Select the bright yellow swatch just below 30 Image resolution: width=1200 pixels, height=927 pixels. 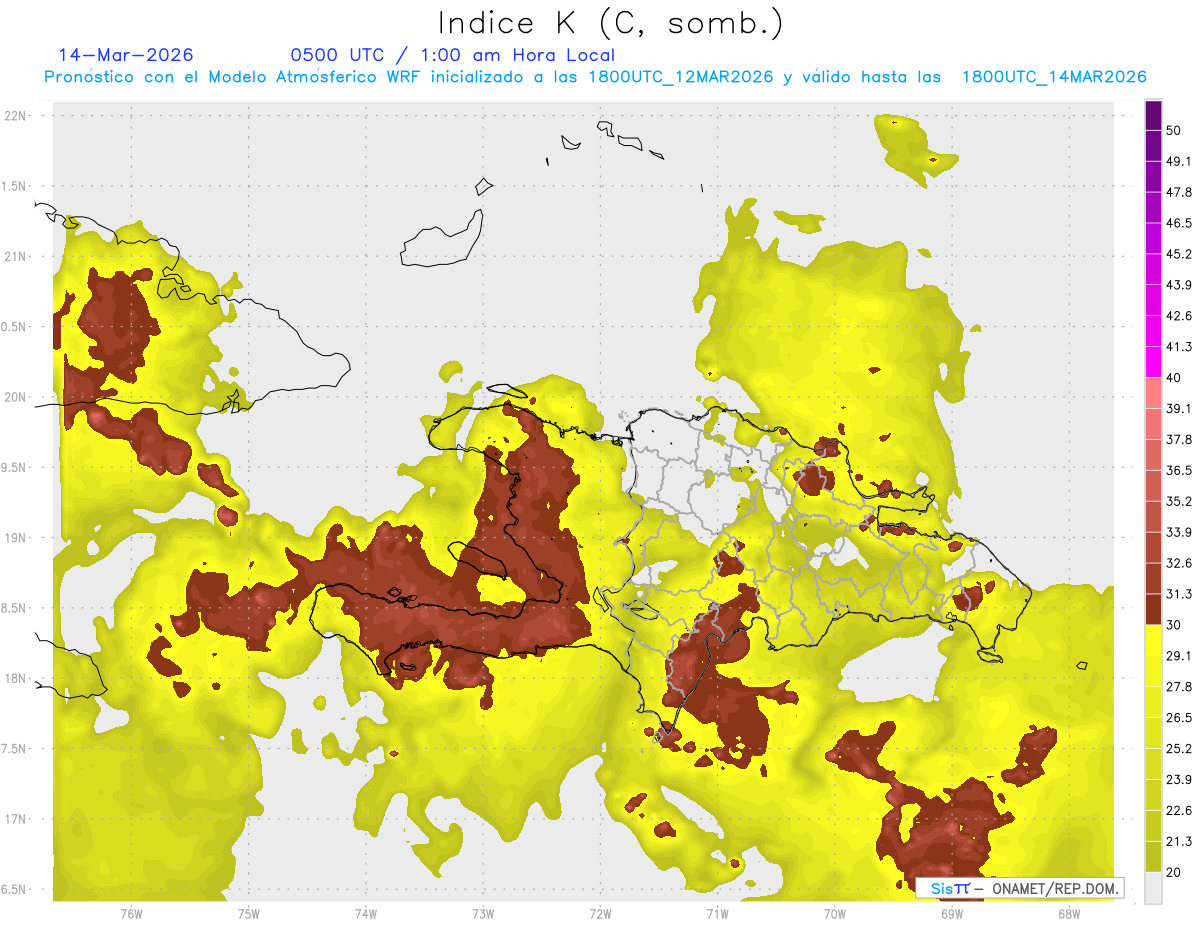click(1153, 640)
